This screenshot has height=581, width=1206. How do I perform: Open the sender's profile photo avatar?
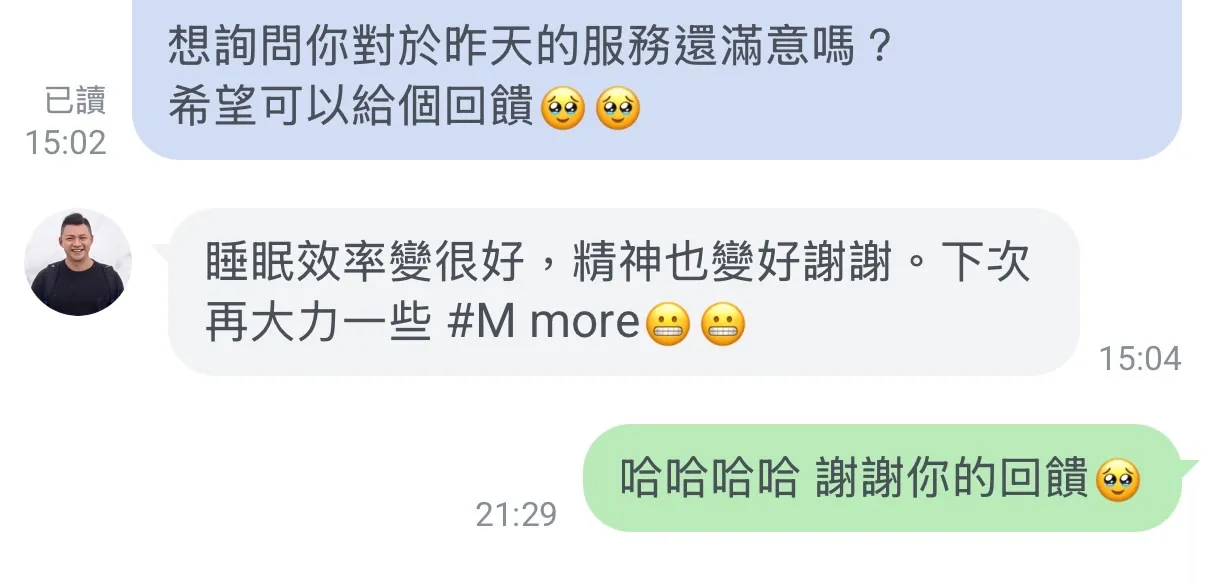coord(78,262)
